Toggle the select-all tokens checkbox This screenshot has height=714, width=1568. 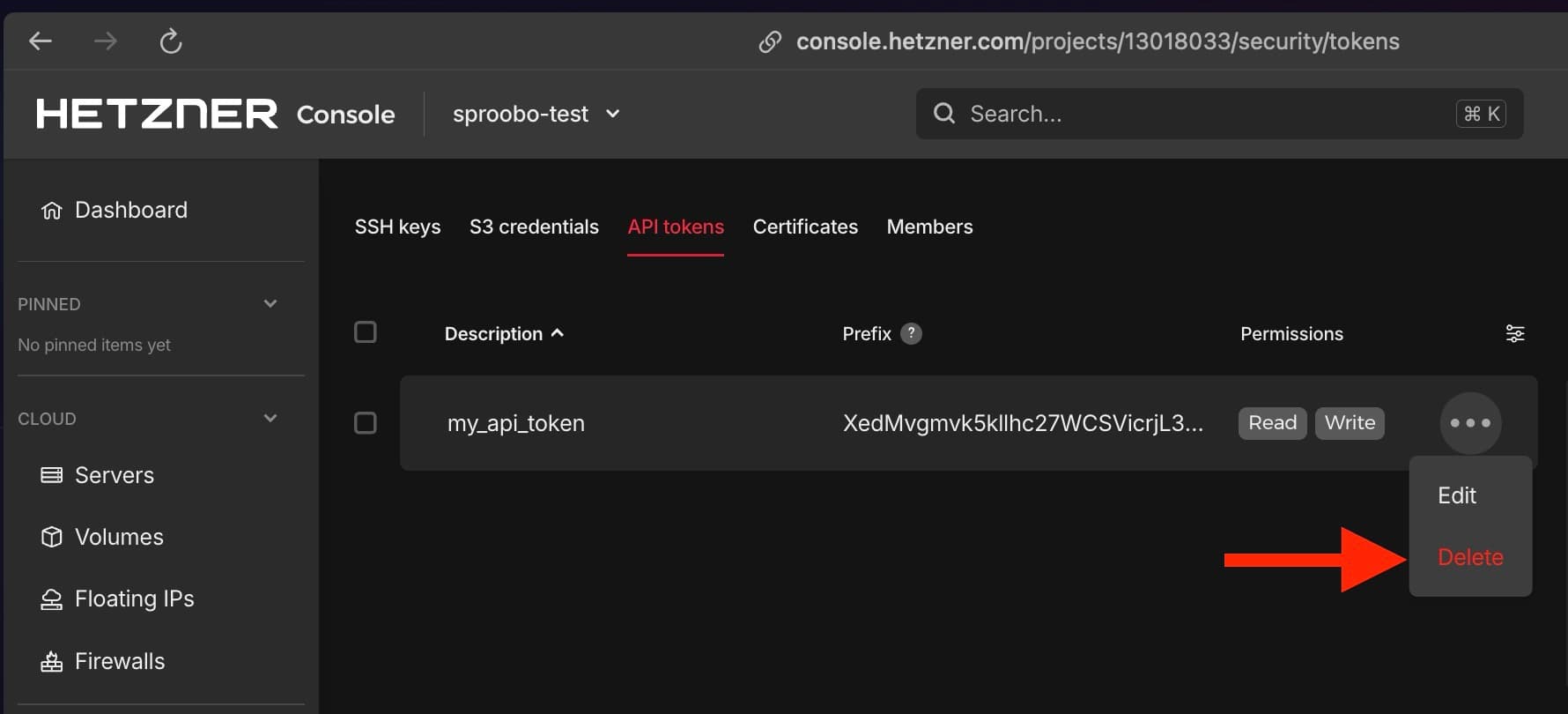point(365,332)
